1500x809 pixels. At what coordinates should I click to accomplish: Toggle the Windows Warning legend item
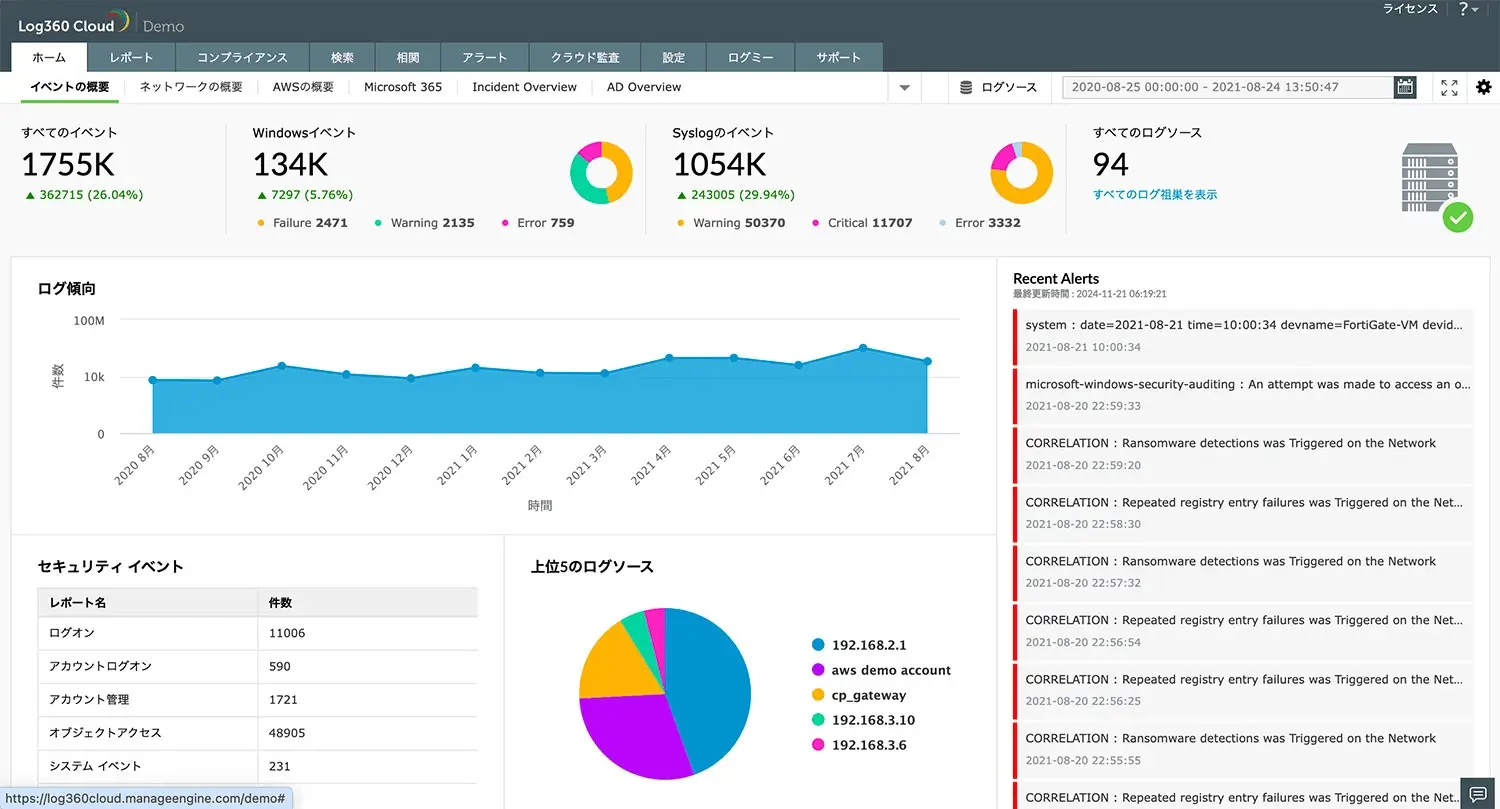click(x=425, y=223)
